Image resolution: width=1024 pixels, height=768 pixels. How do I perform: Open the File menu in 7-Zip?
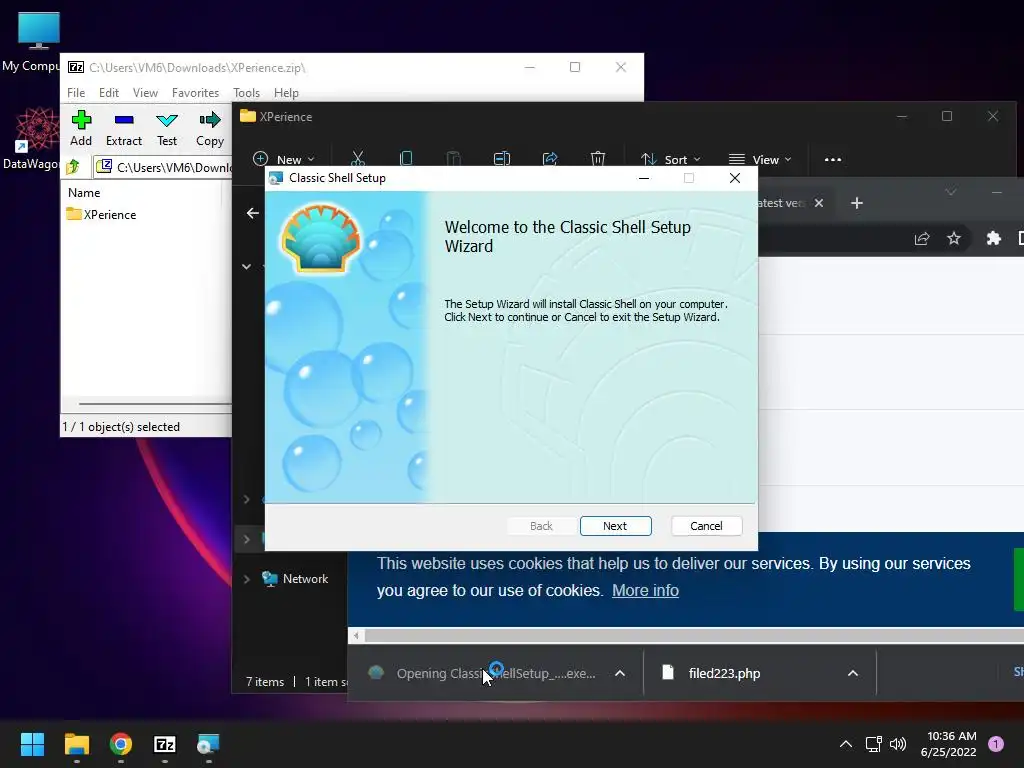click(76, 93)
